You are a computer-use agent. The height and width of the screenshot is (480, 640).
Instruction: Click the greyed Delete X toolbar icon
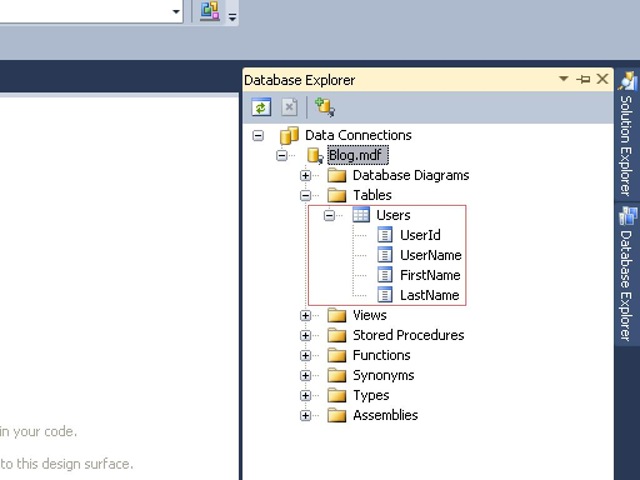289,107
